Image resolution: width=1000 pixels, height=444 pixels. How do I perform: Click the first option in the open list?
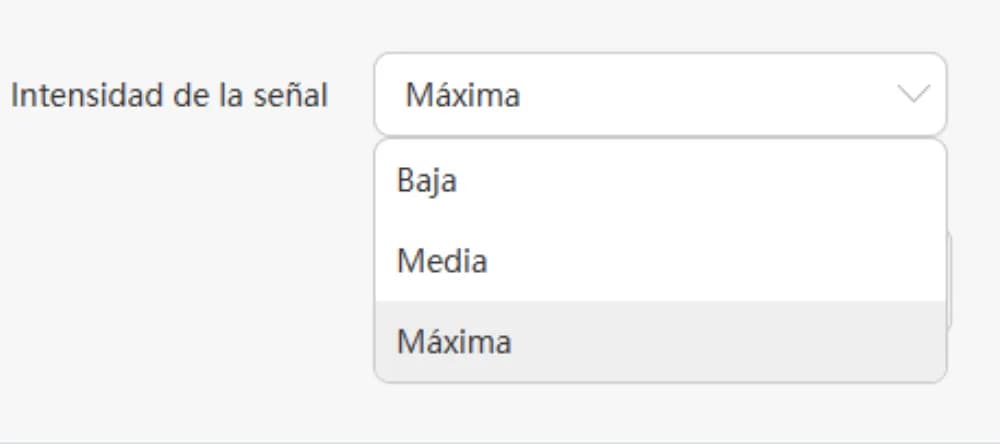[660, 181]
